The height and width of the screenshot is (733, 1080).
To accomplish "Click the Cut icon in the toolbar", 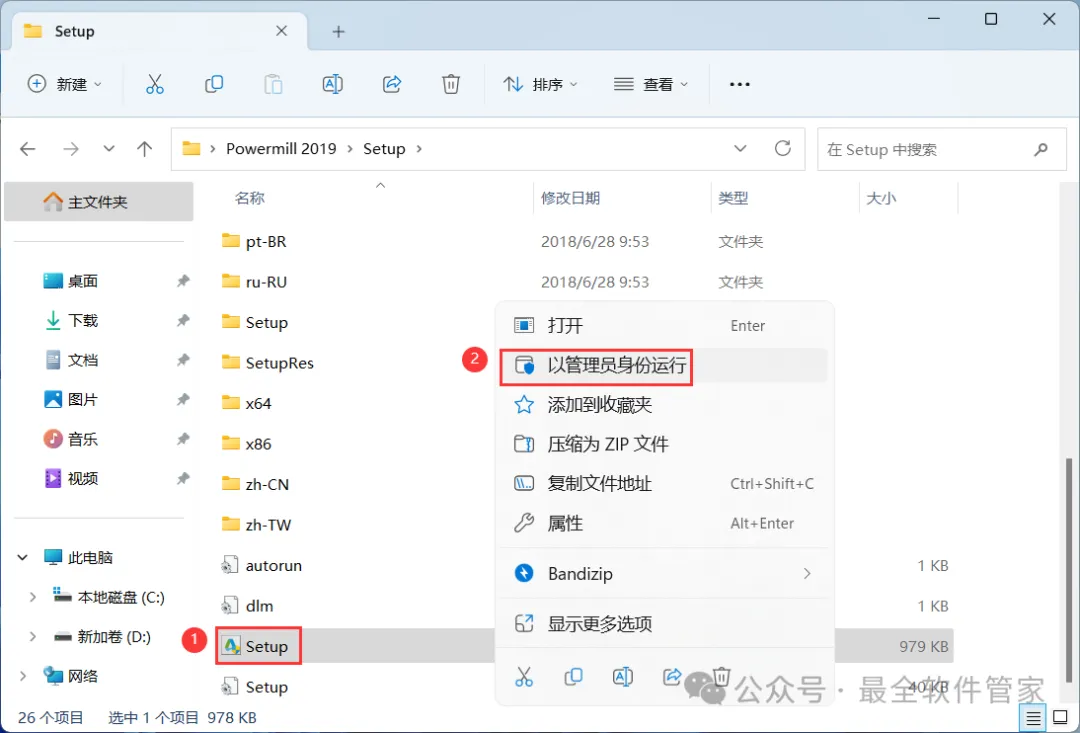I will (x=155, y=84).
